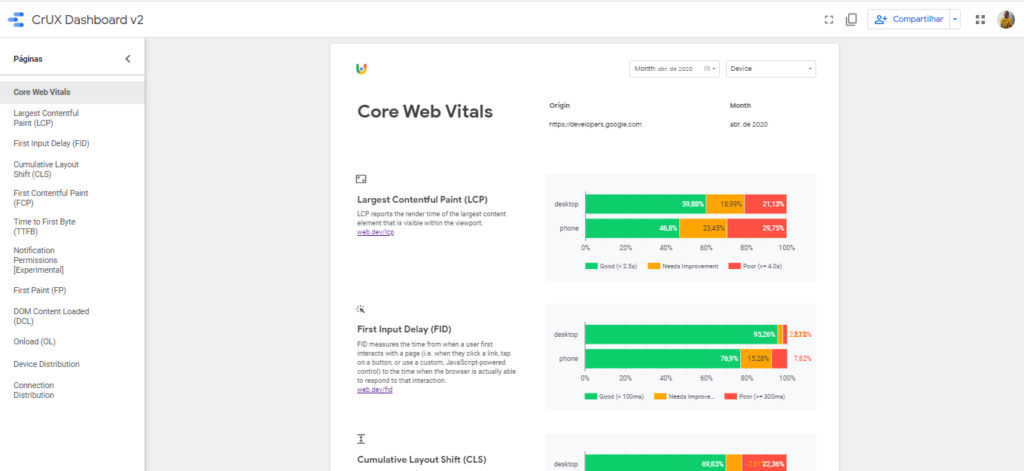Open the Compartilhar dropdown arrow
Viewport: 1024px width, 471px height.
click(x=955, y=20)
